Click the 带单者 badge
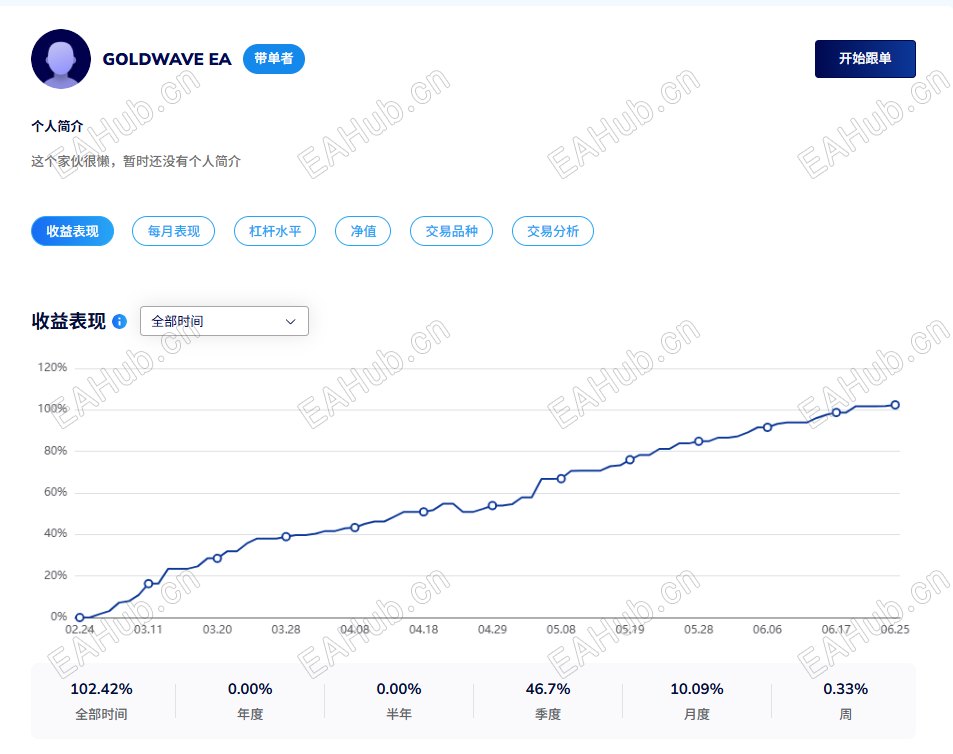The height and width of the screenshot is (754, 953). tap(274, 59)
